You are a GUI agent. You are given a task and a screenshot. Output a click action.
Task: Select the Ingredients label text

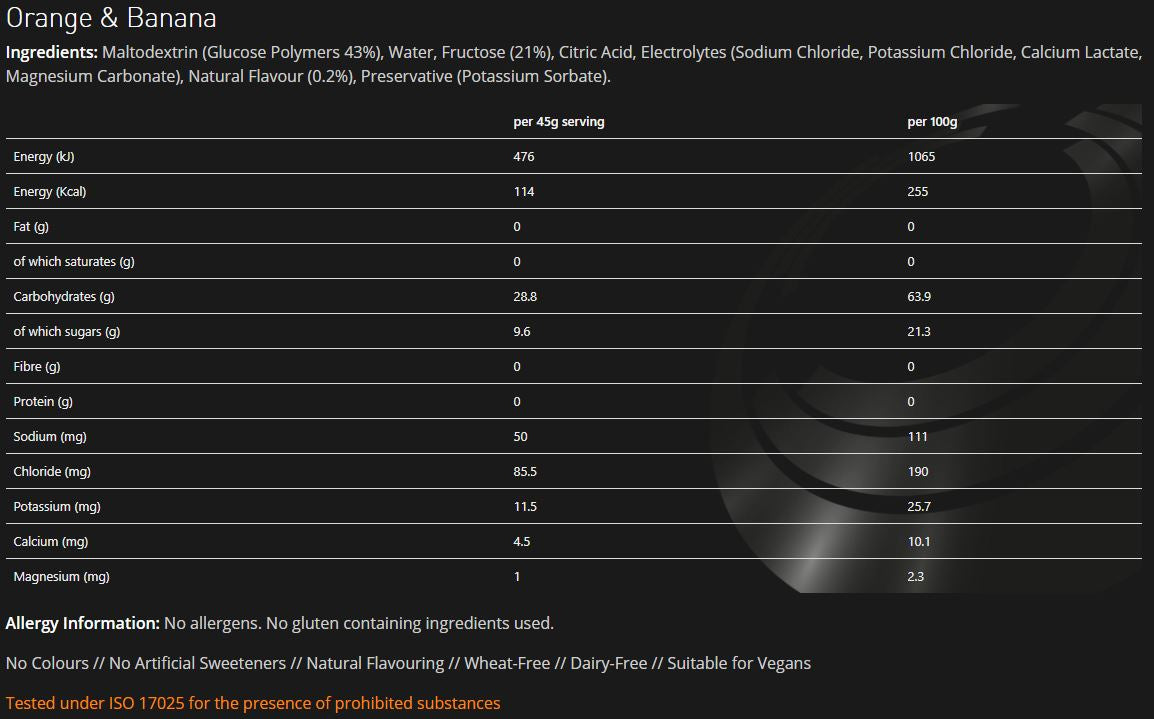coord(52,52)
